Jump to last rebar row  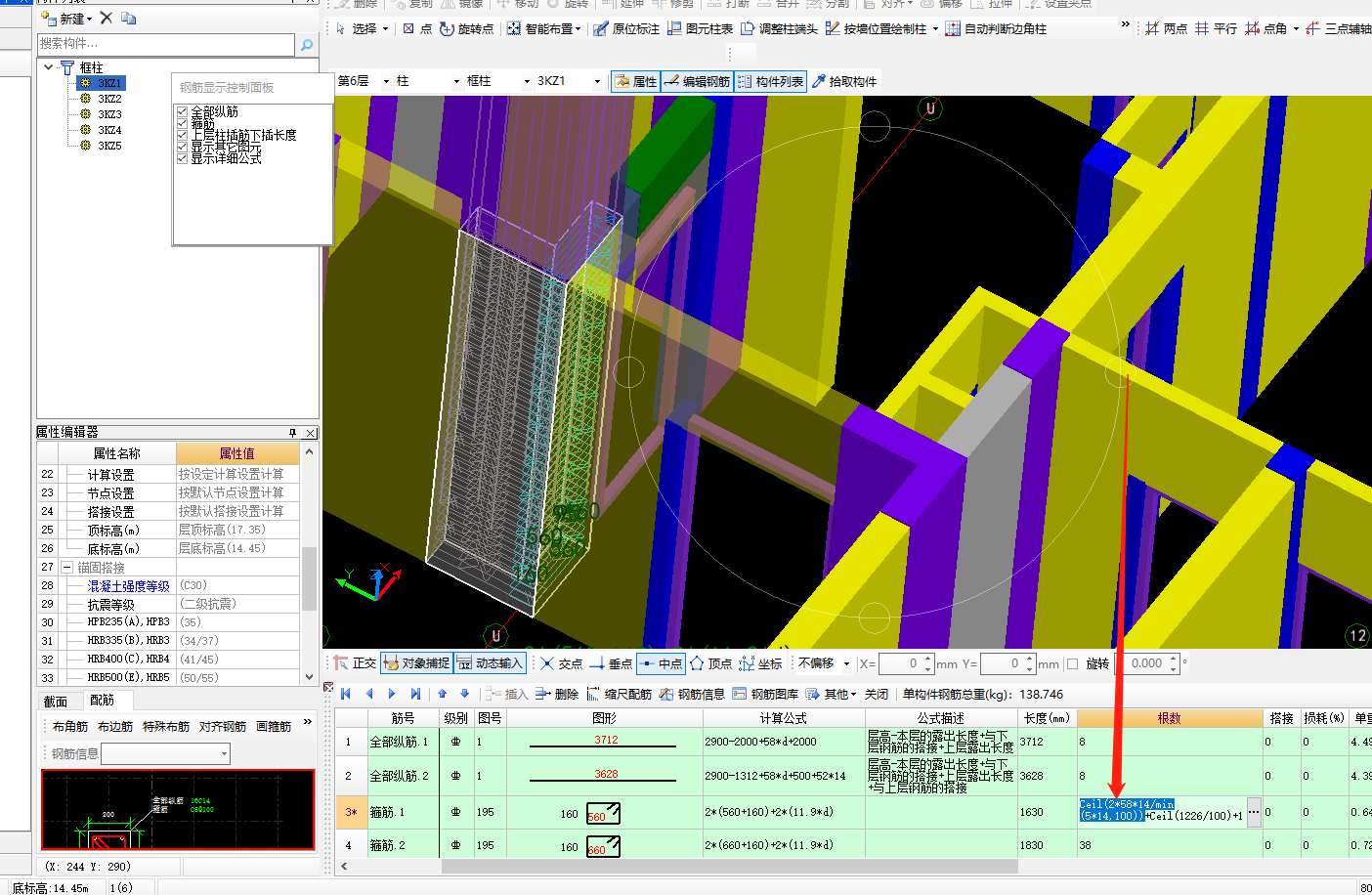[x=415, y=694]
